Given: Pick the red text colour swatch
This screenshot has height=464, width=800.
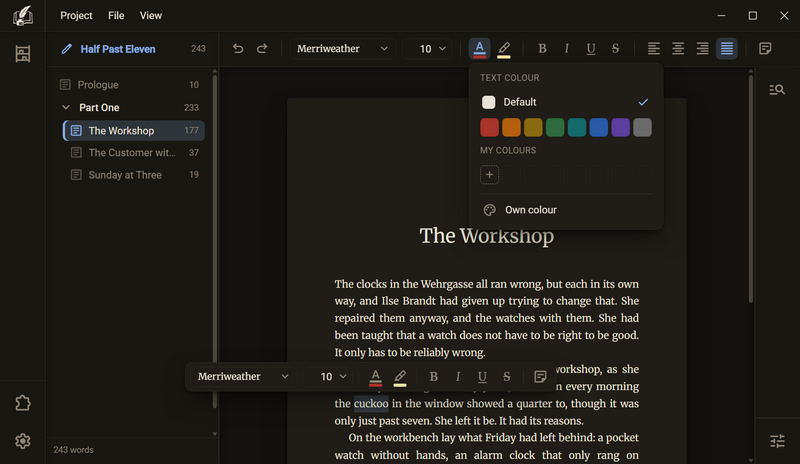Looking at the screenshot, I should click(x=489, y=127).
